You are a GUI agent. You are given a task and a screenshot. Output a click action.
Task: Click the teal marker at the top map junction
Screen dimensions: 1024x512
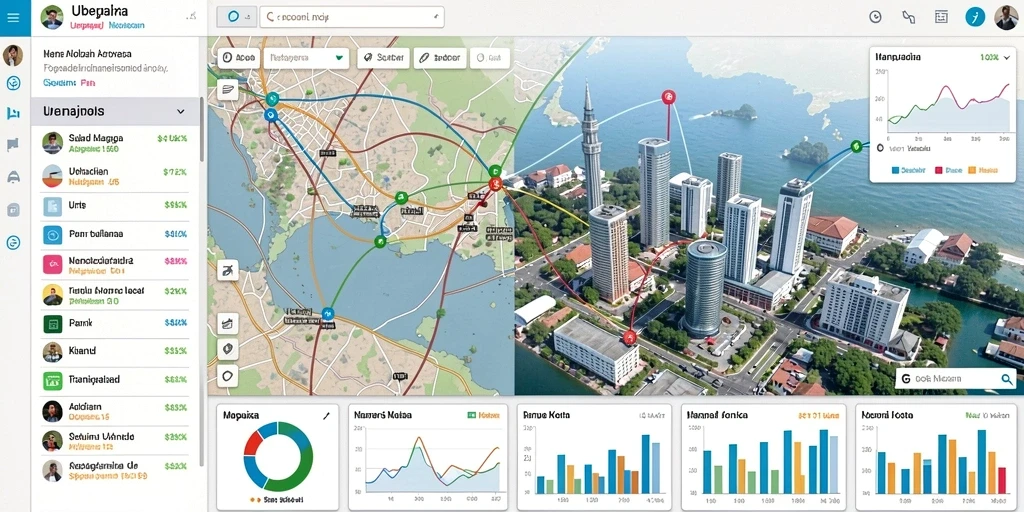point(272,99)
